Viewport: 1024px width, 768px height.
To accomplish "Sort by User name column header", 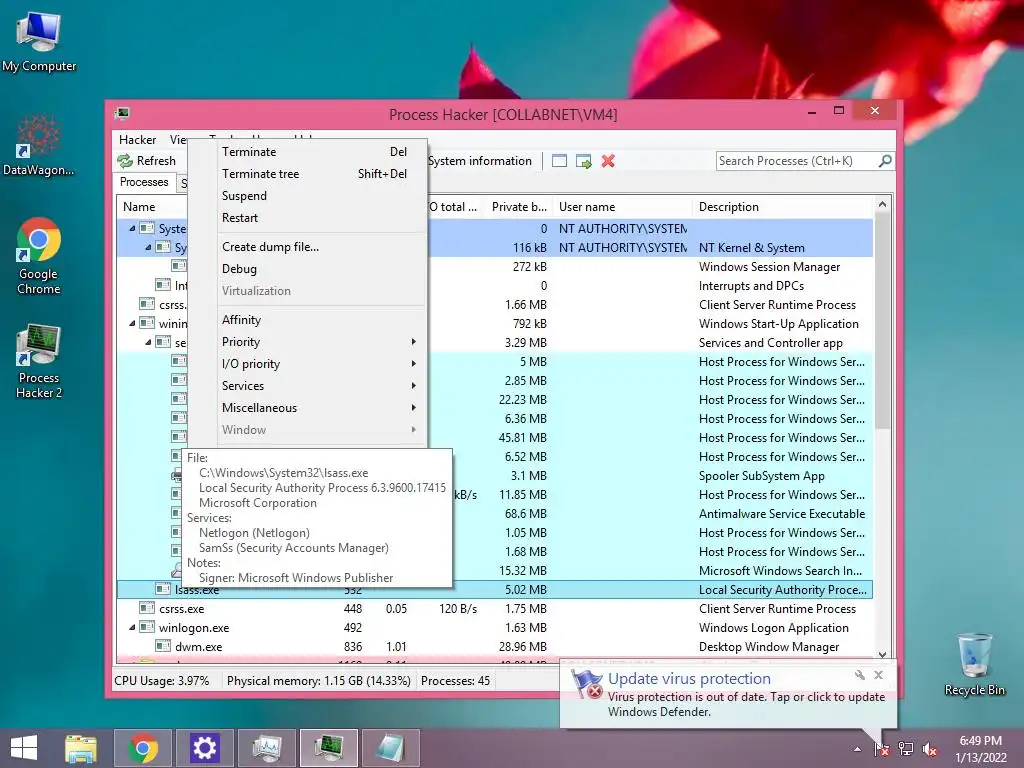I will pos(621,207).
